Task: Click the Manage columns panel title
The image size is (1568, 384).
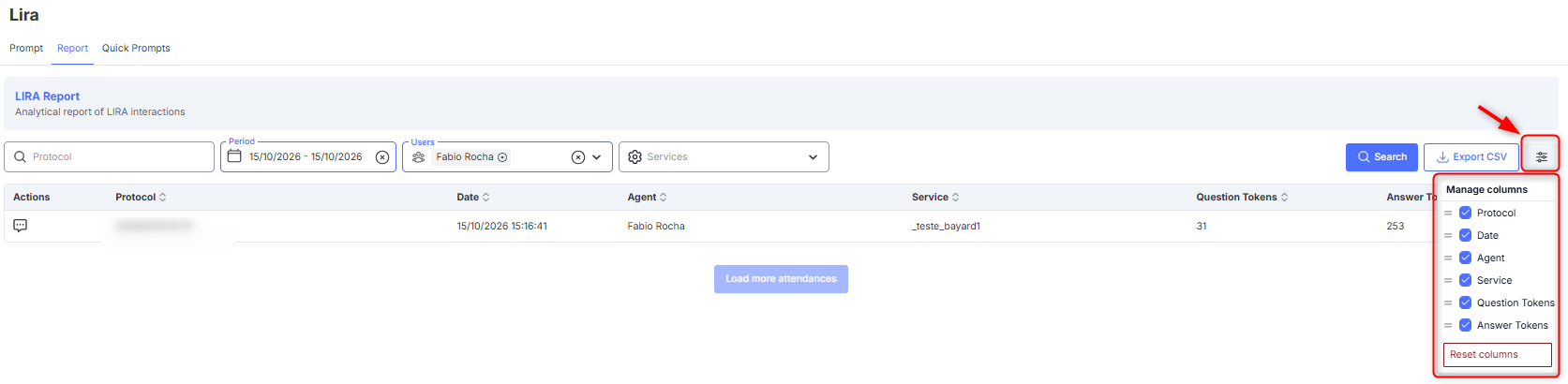Action: (x=1486, y=189)
